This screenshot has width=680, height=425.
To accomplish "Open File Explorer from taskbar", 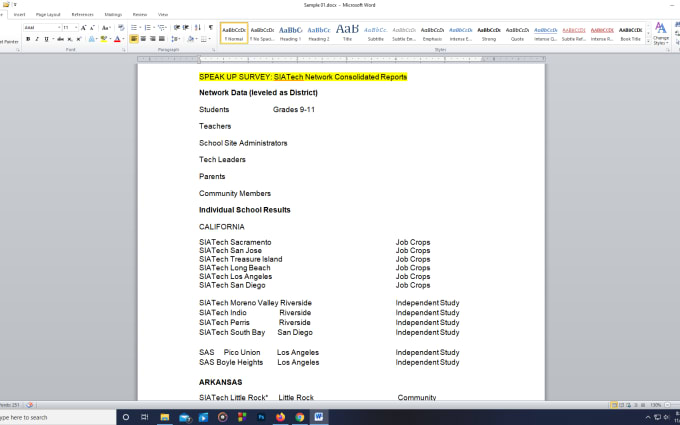I will (x=165, y=417).
